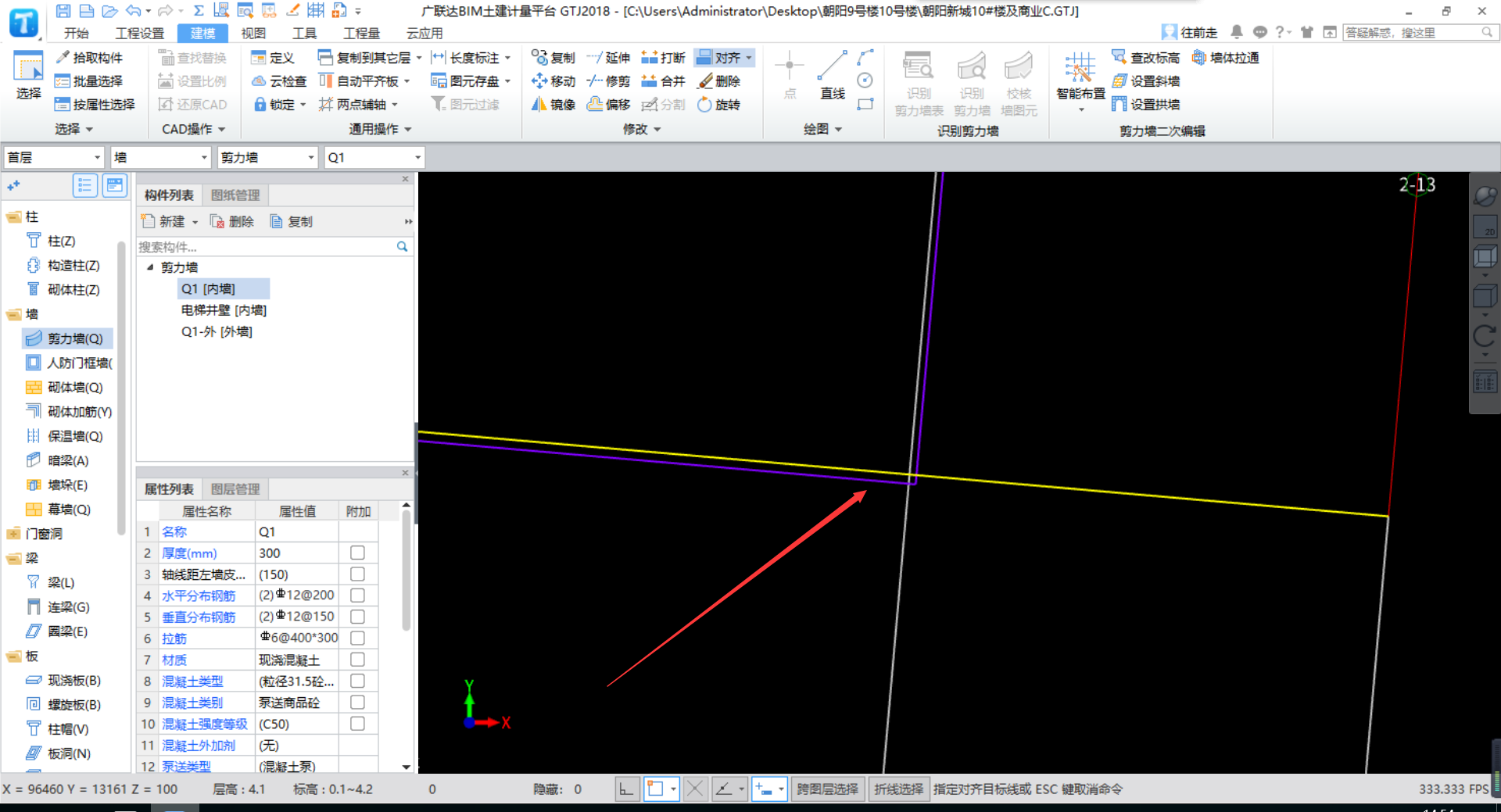The image size is (1501, 812).
Task: Open the 定义 define tool
Action: click(273, 58)
